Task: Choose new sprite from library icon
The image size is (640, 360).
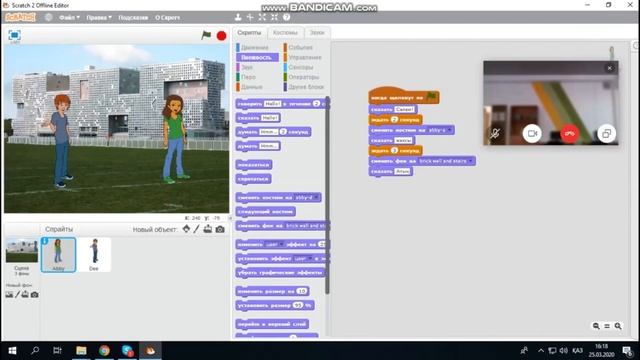Action: (x=186, y=229)
